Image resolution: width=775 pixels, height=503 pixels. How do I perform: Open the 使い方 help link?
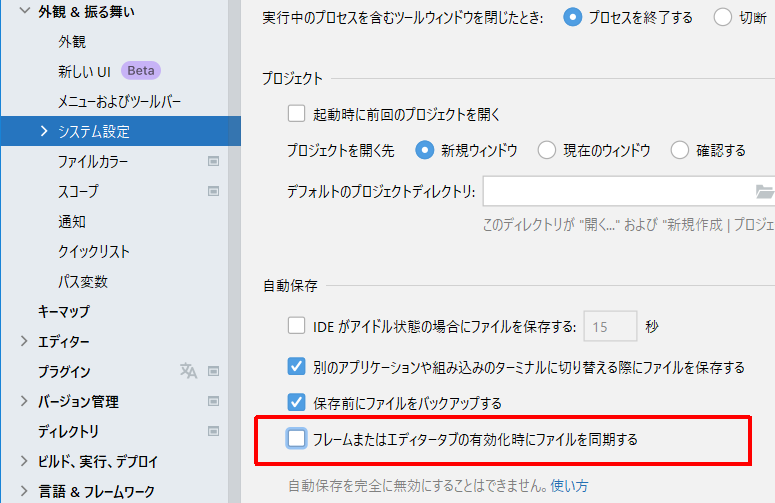tap(569, 486)
